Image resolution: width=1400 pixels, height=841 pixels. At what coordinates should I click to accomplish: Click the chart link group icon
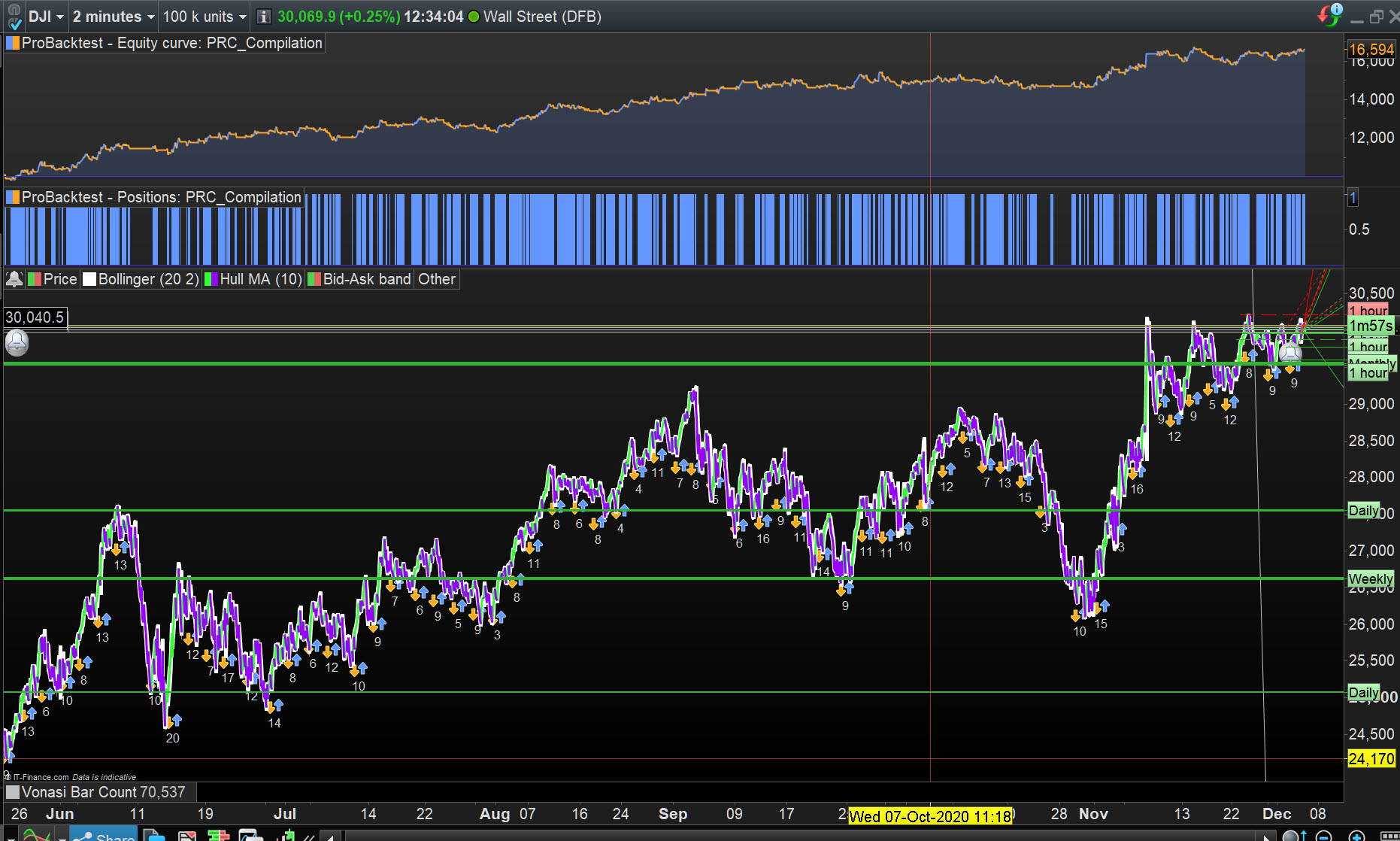[14, 17]
